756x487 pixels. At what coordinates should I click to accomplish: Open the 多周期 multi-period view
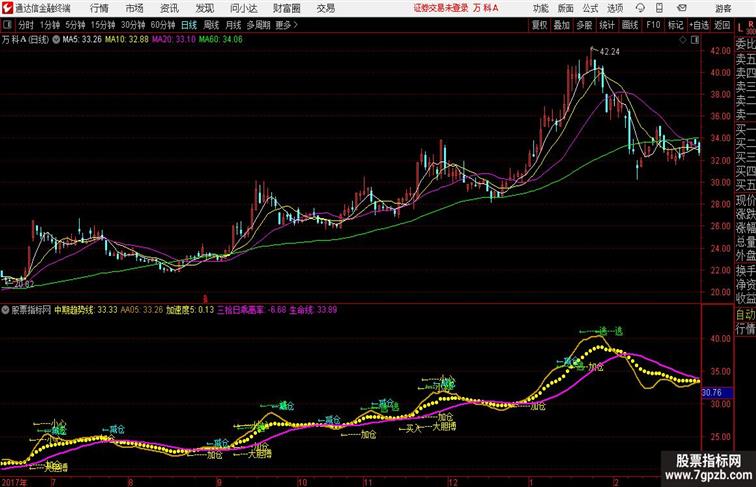(x=258, y=25)
